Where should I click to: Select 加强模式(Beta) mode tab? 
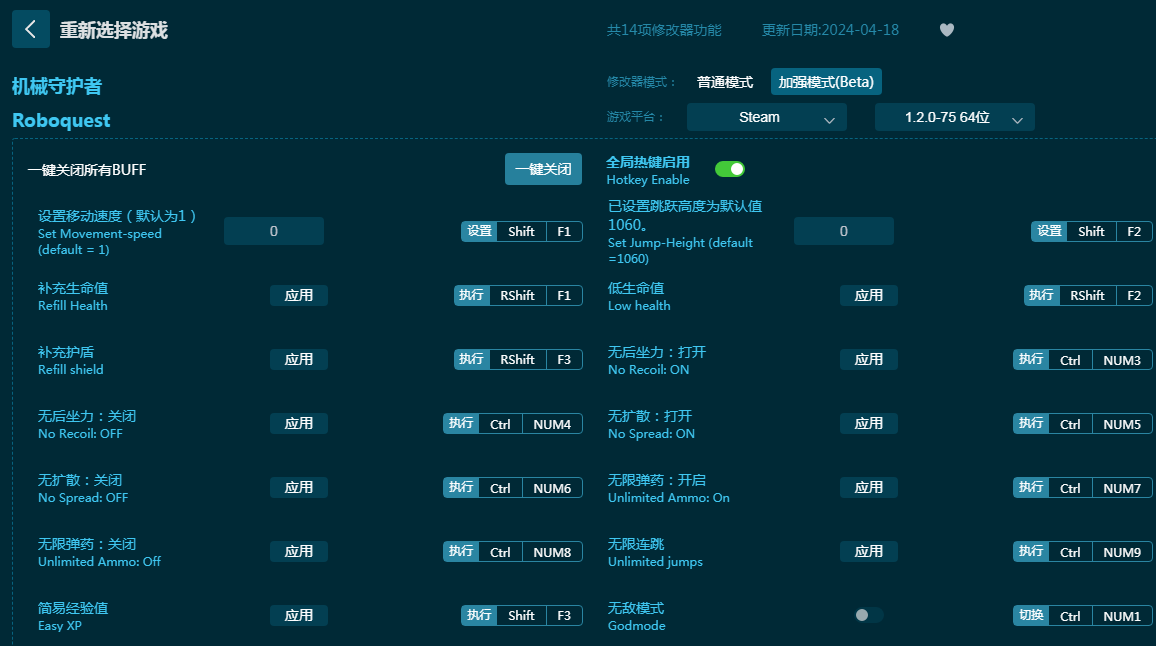[x=826, y=82]
